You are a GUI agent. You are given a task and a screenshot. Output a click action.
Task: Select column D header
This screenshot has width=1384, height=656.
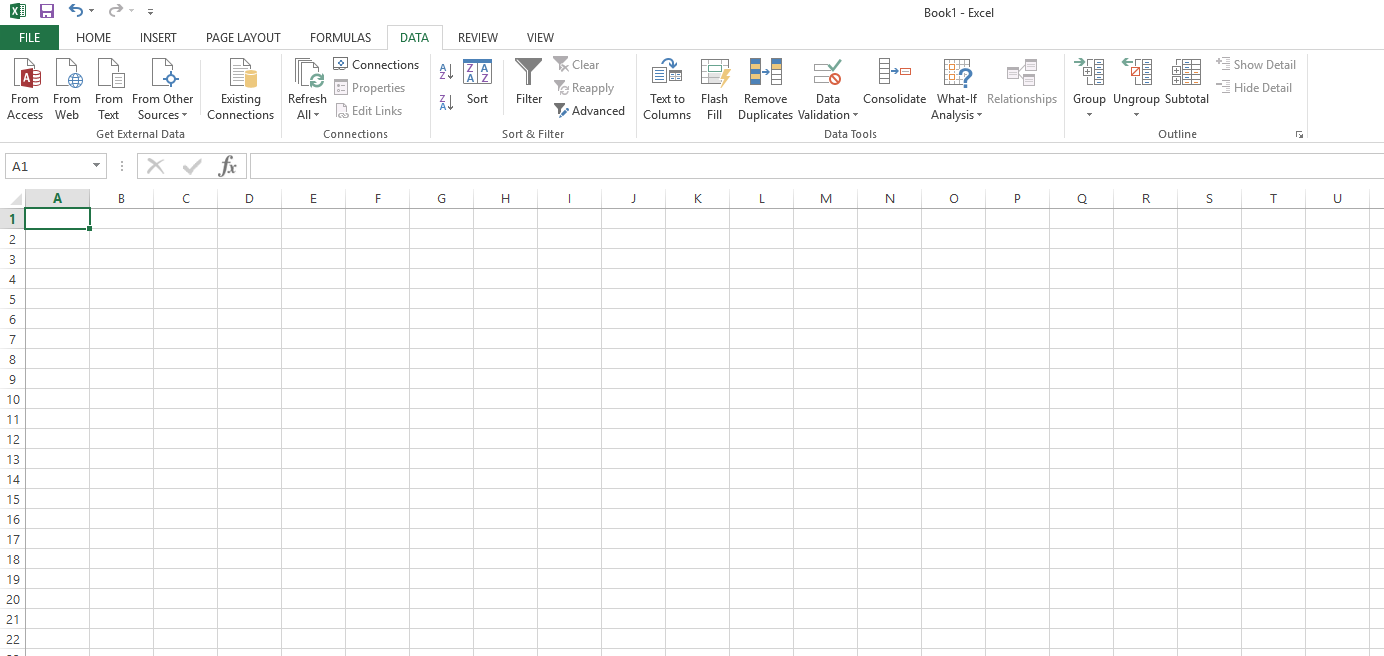(x=249, y=198)
